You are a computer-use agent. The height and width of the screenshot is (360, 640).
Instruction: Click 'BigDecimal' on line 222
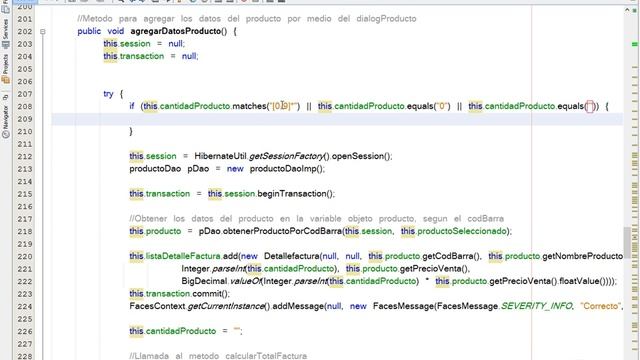coord(204,281)
